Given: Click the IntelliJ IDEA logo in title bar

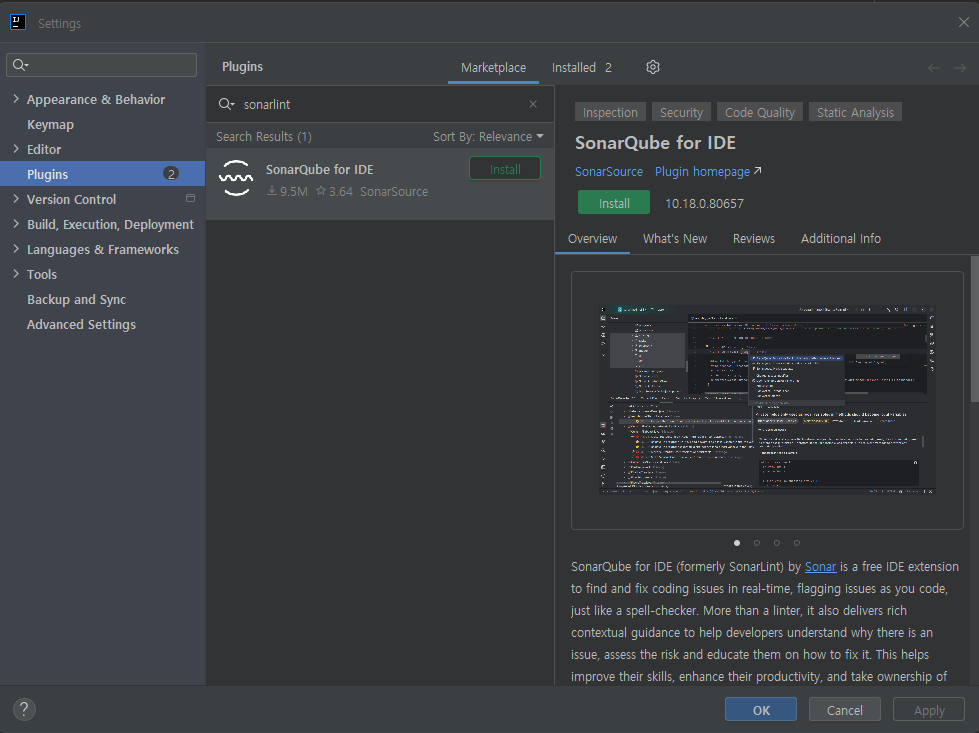Looking at the screenshot, I should 18,22.
